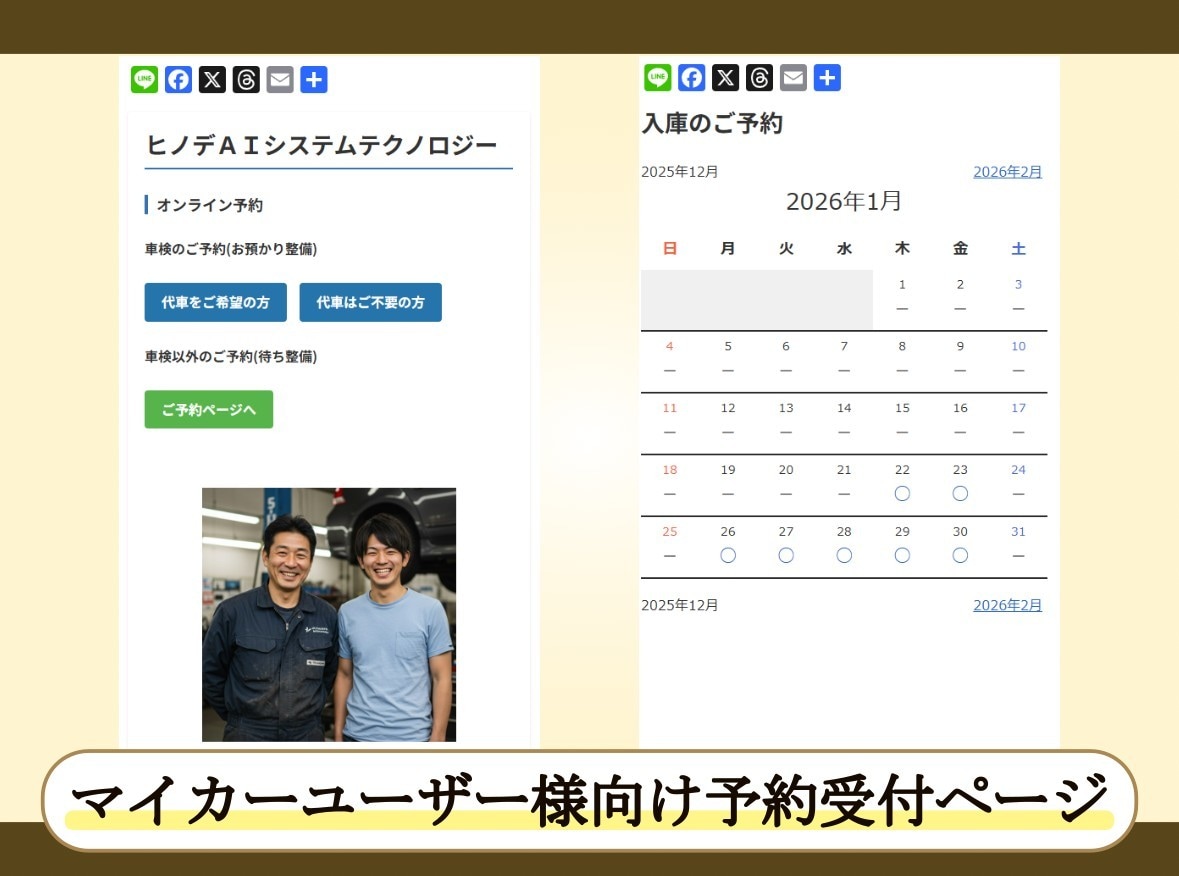Viewport: 1179px width, 876px height.
Task: Click the photo of two mechanics
Action: tap(329, 615)
